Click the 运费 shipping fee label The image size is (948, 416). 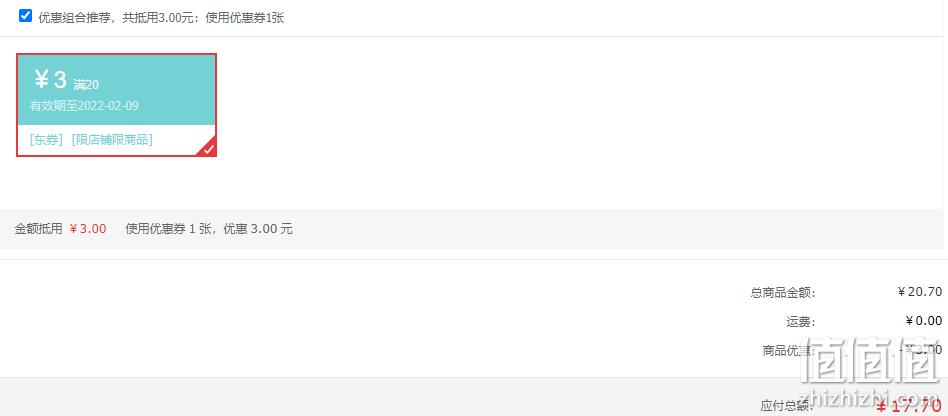tap(801, 322)
